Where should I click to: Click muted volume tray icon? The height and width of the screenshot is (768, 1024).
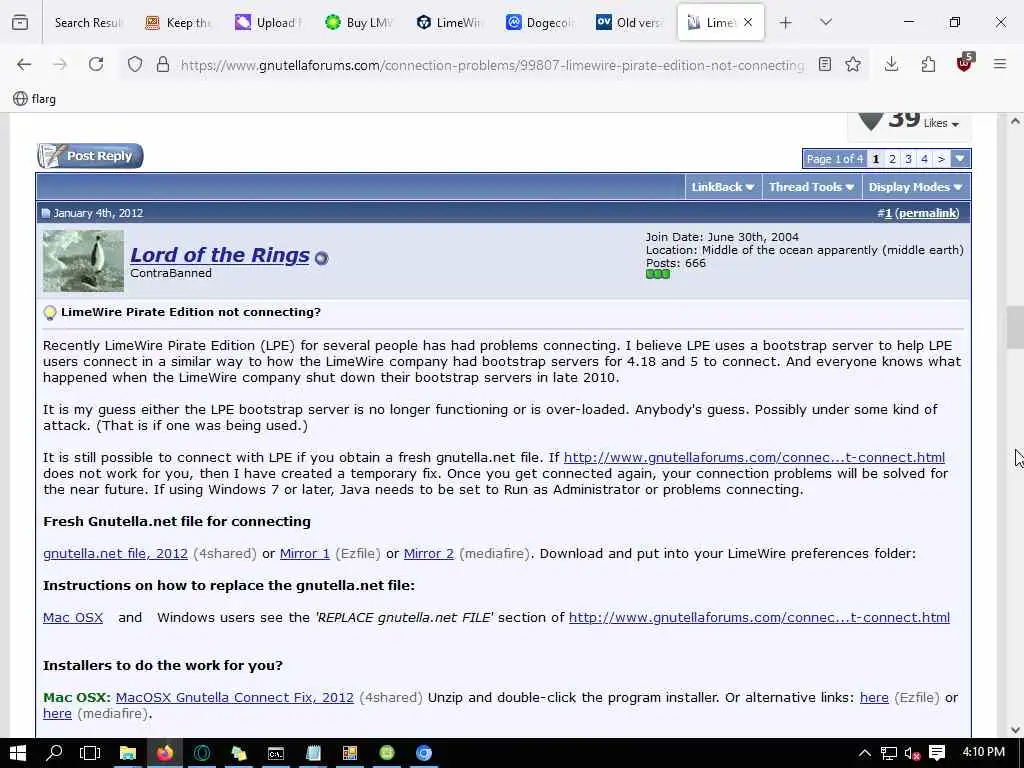tap(912, 753)
